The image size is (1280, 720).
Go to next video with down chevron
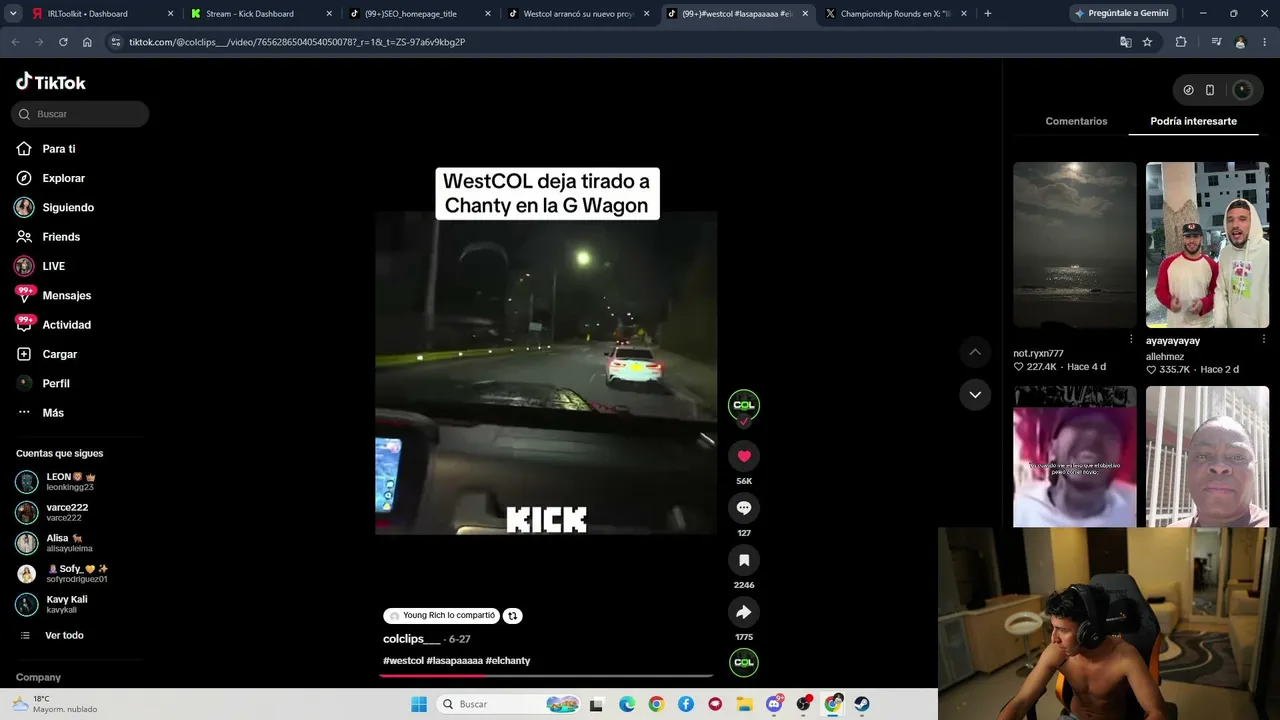point(975,394)
